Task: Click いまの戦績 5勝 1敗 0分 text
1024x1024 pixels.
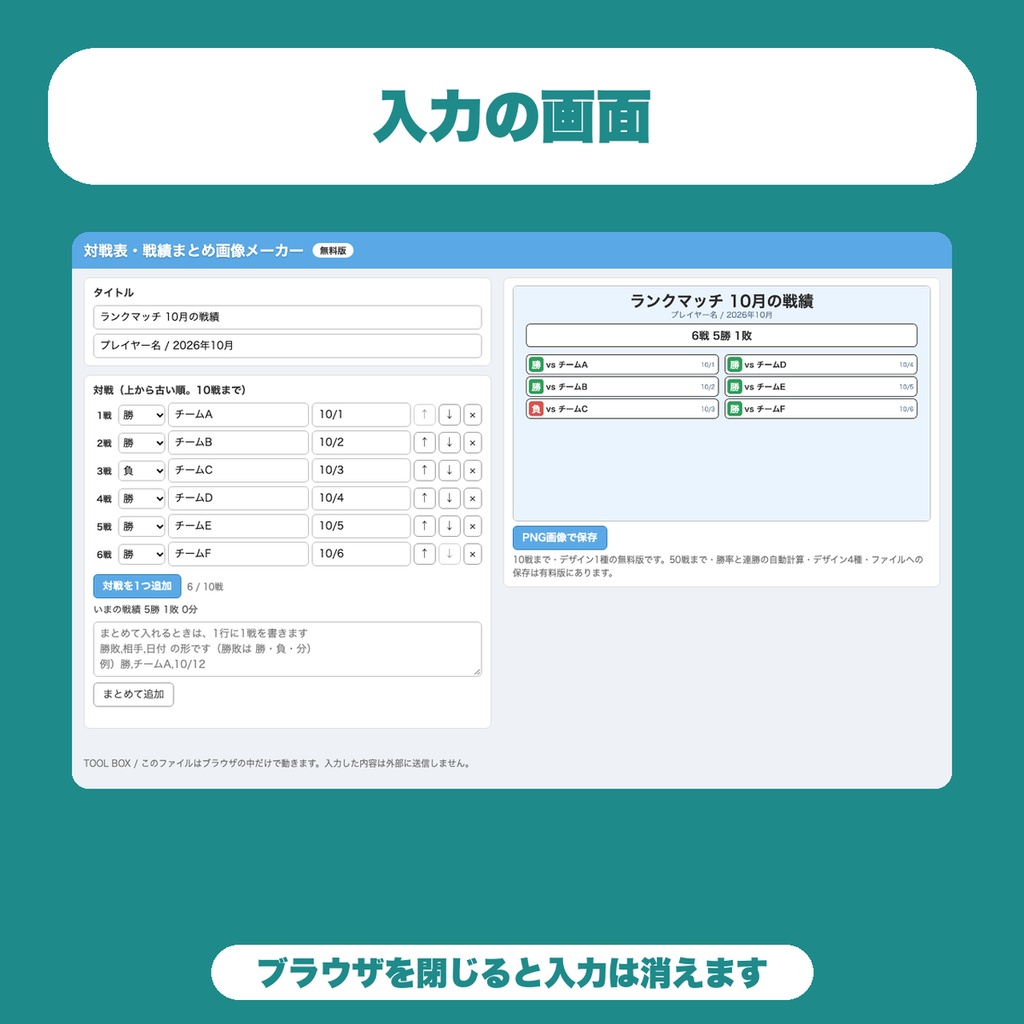Action: click(x=145, y=609)
